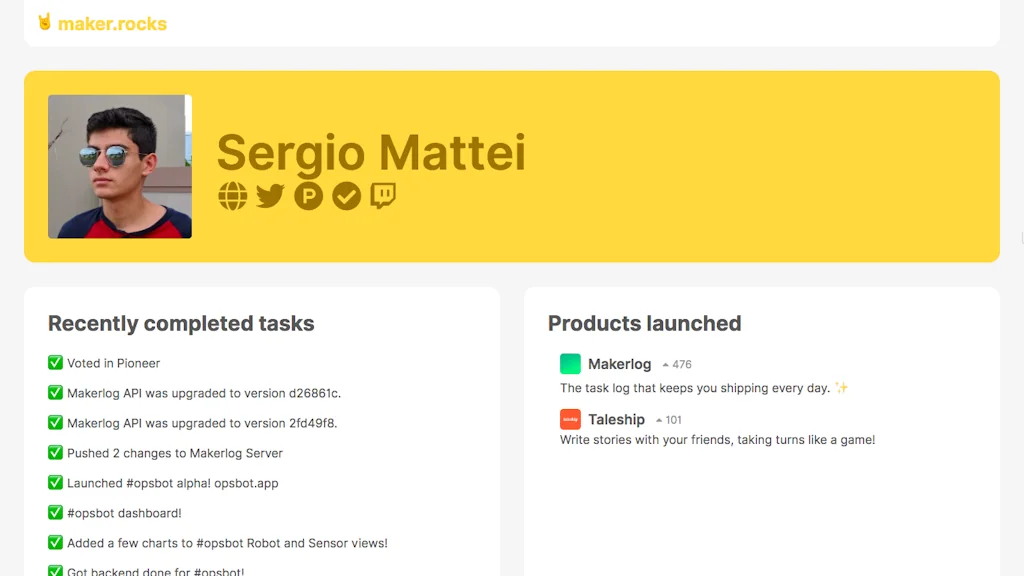Click the Makerlog product name link
The image size is (1024, 576).
point(620,364)
